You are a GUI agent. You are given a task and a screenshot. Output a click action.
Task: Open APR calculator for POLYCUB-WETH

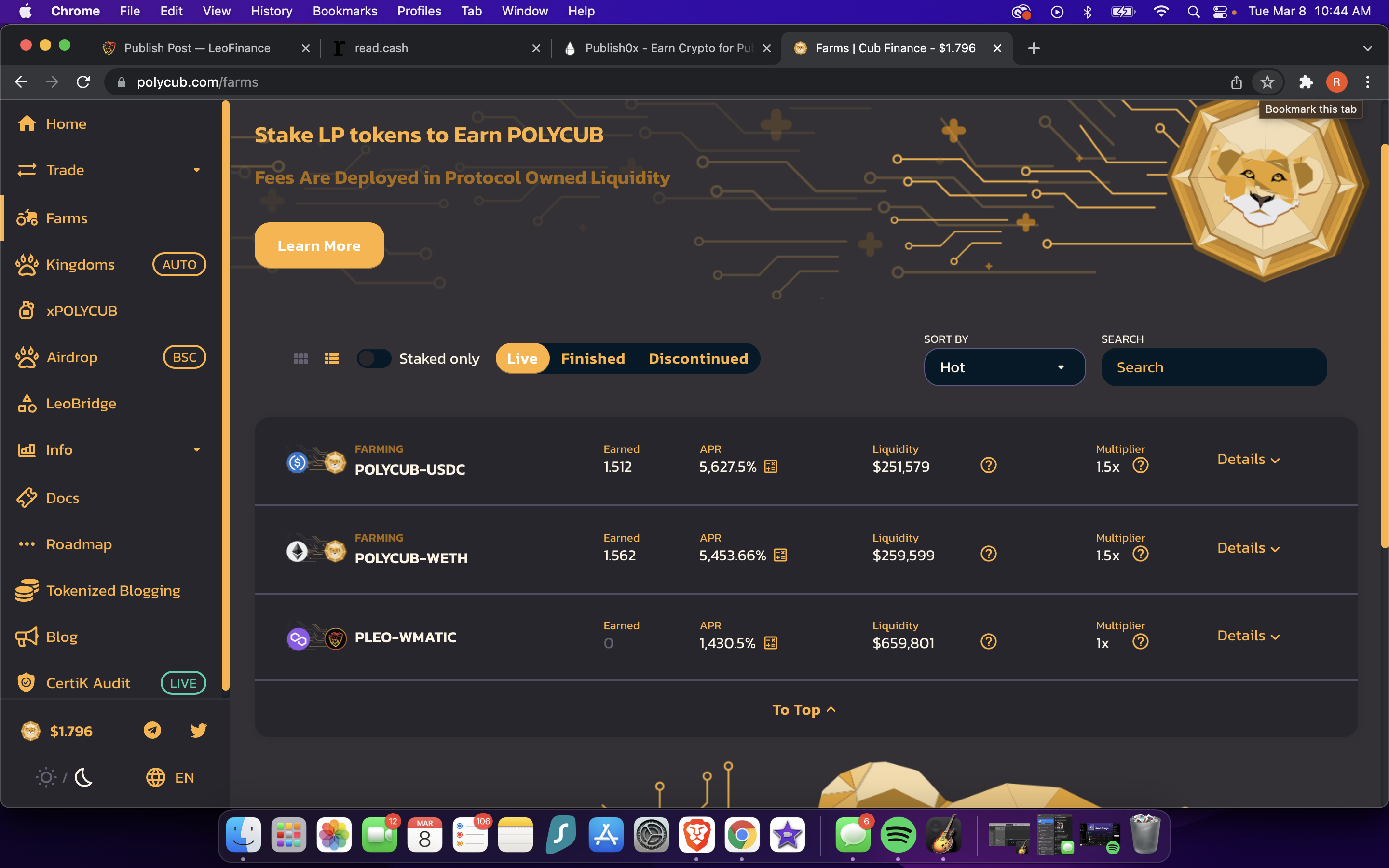(781, 555)
